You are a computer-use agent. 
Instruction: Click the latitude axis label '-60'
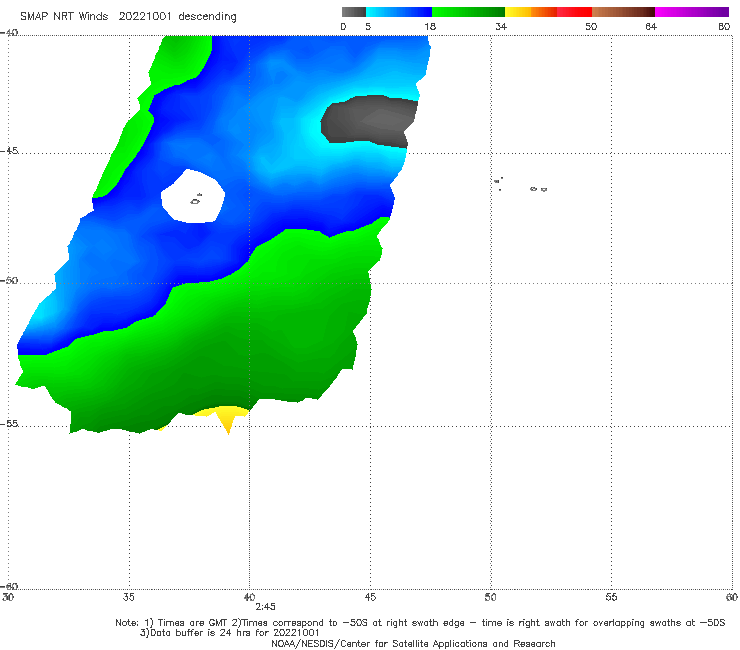tap(9, 587)
